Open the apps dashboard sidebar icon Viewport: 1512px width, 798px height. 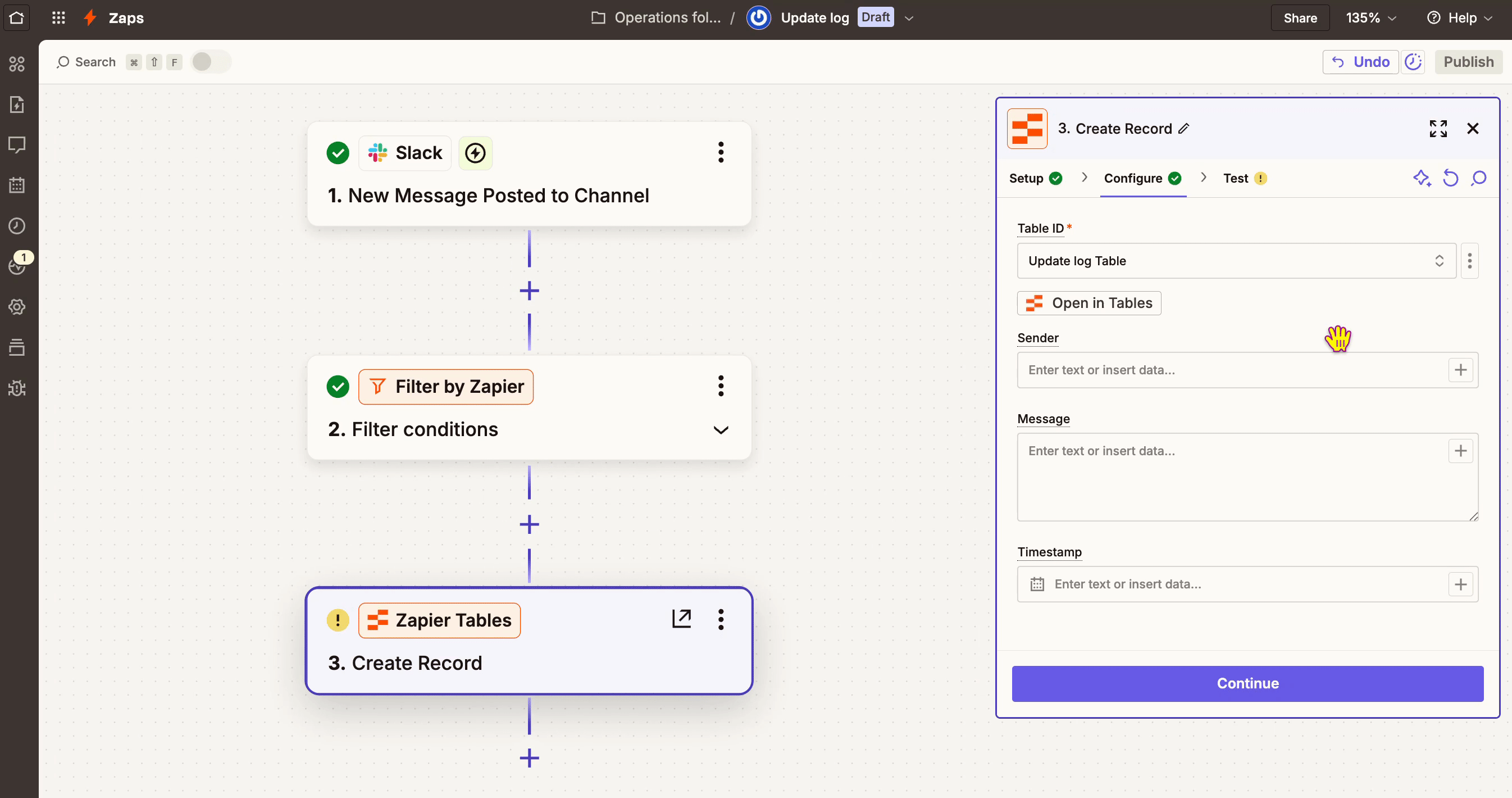point(17,64)
